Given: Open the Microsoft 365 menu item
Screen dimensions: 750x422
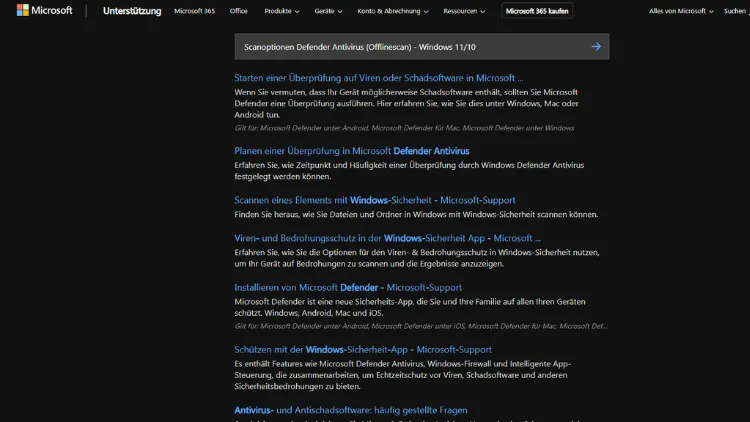Looking at the screenshot, I should click(x=194, y=11).
